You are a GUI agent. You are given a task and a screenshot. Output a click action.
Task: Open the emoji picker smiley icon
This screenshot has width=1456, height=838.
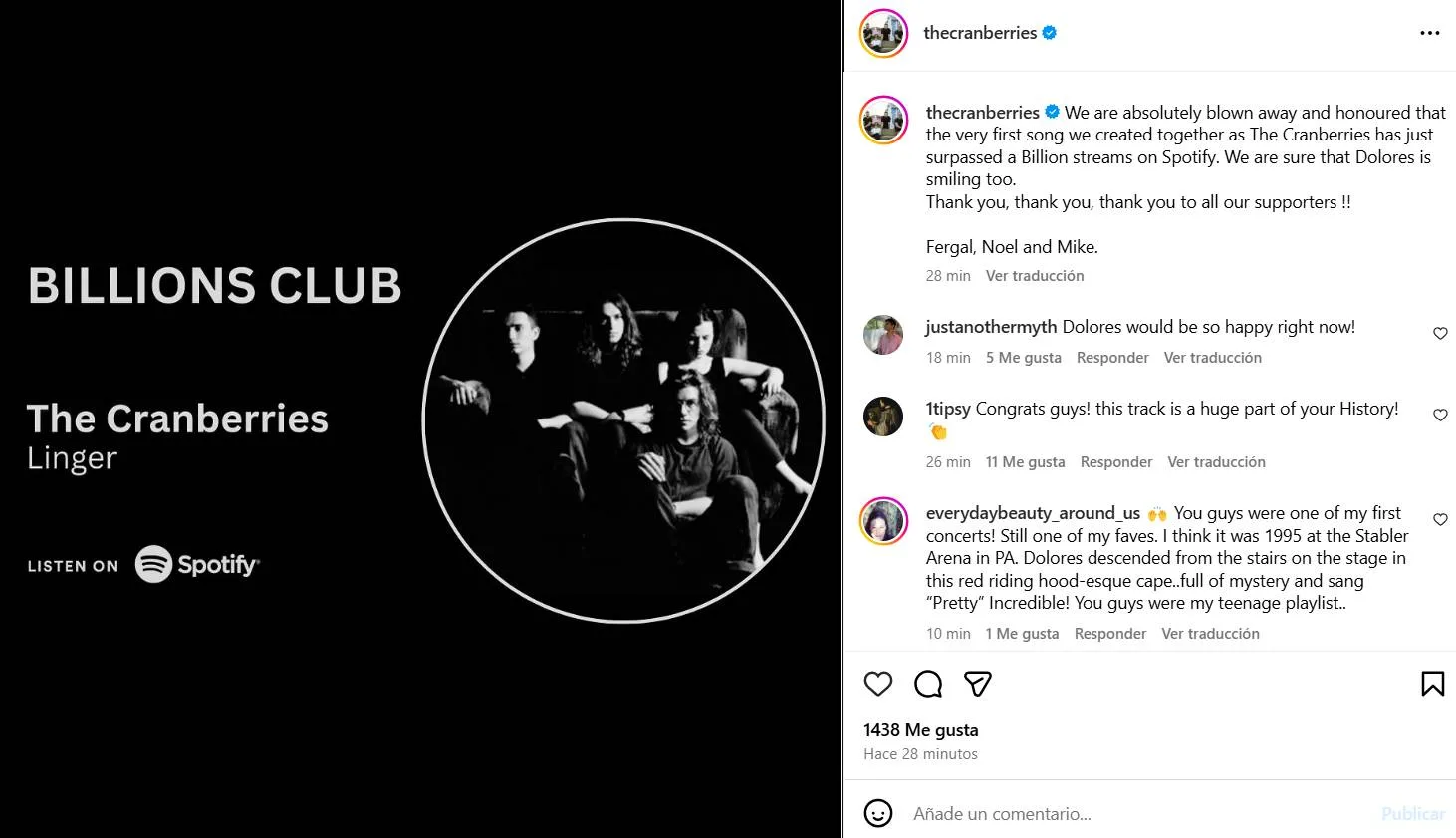click(877, 813)
